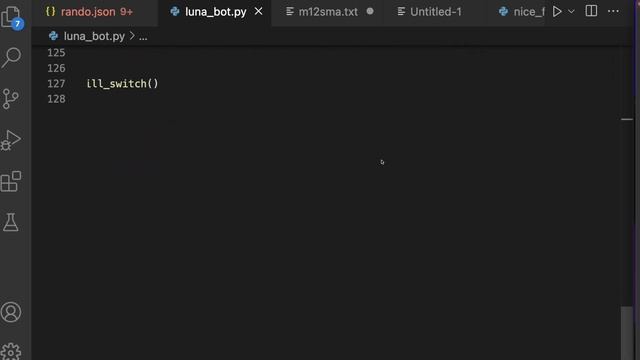Viewport: 640px width, 360px height.
Task: Open the Accounts menu icon
Action: pos(11,312)
